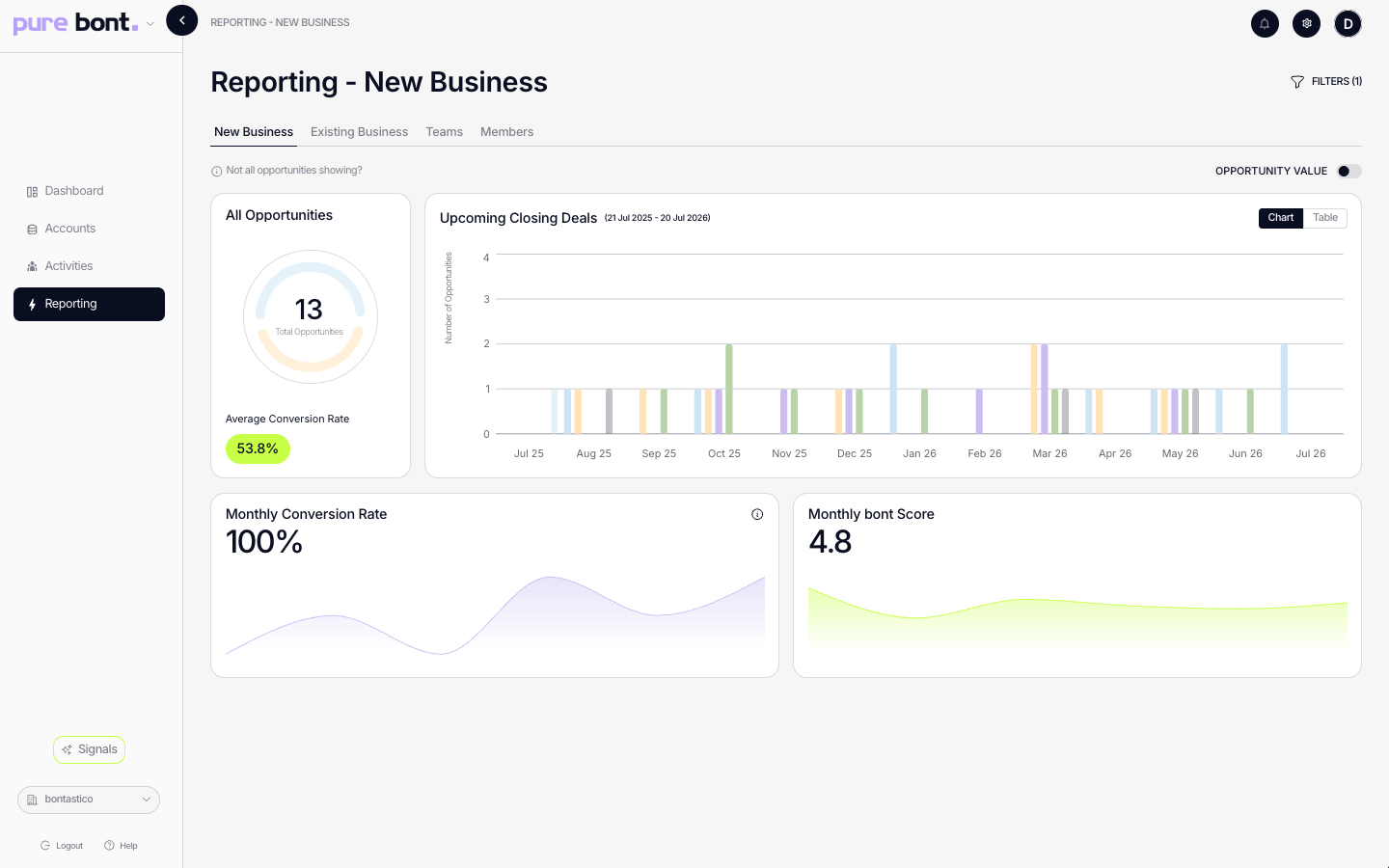
Task: Open settings gear icon in header
Action: point(1306,24)
